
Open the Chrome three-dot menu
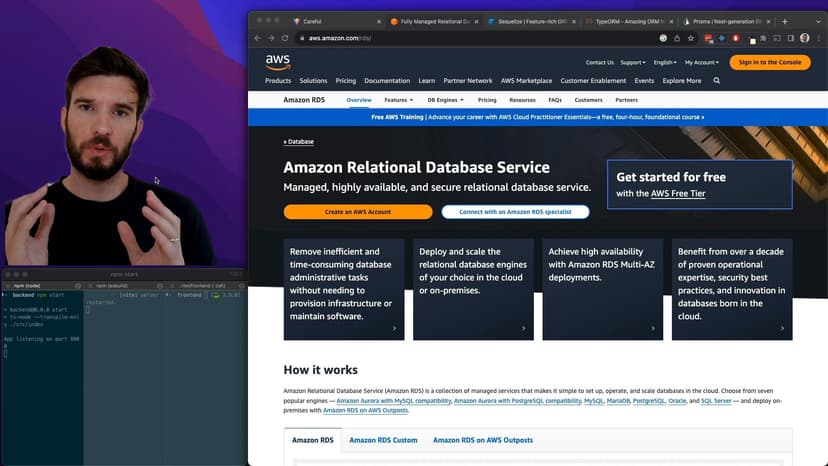pyautogui.click(x=818, y=38)
